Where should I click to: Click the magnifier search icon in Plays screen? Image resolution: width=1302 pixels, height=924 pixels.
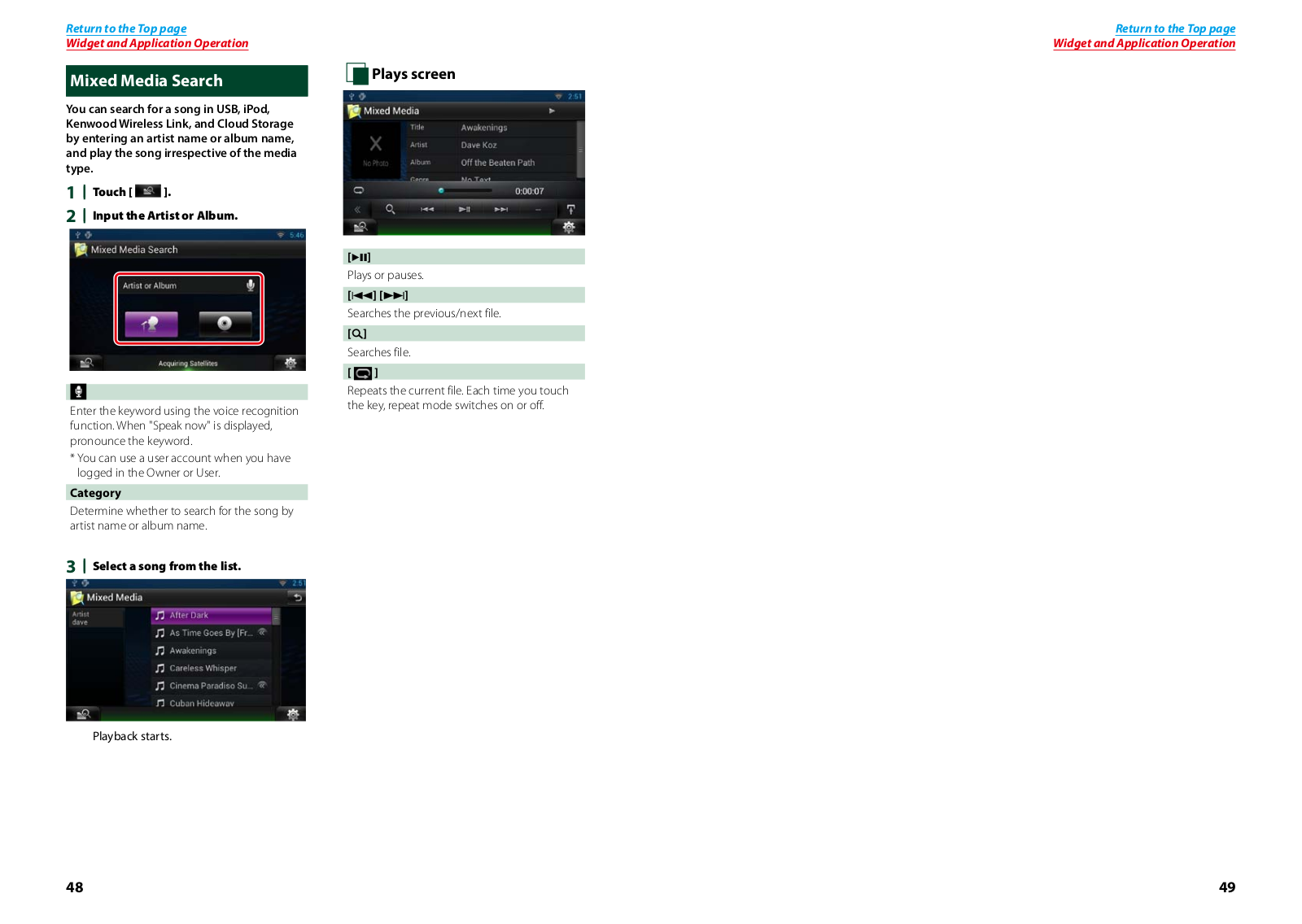coord(391,209)
